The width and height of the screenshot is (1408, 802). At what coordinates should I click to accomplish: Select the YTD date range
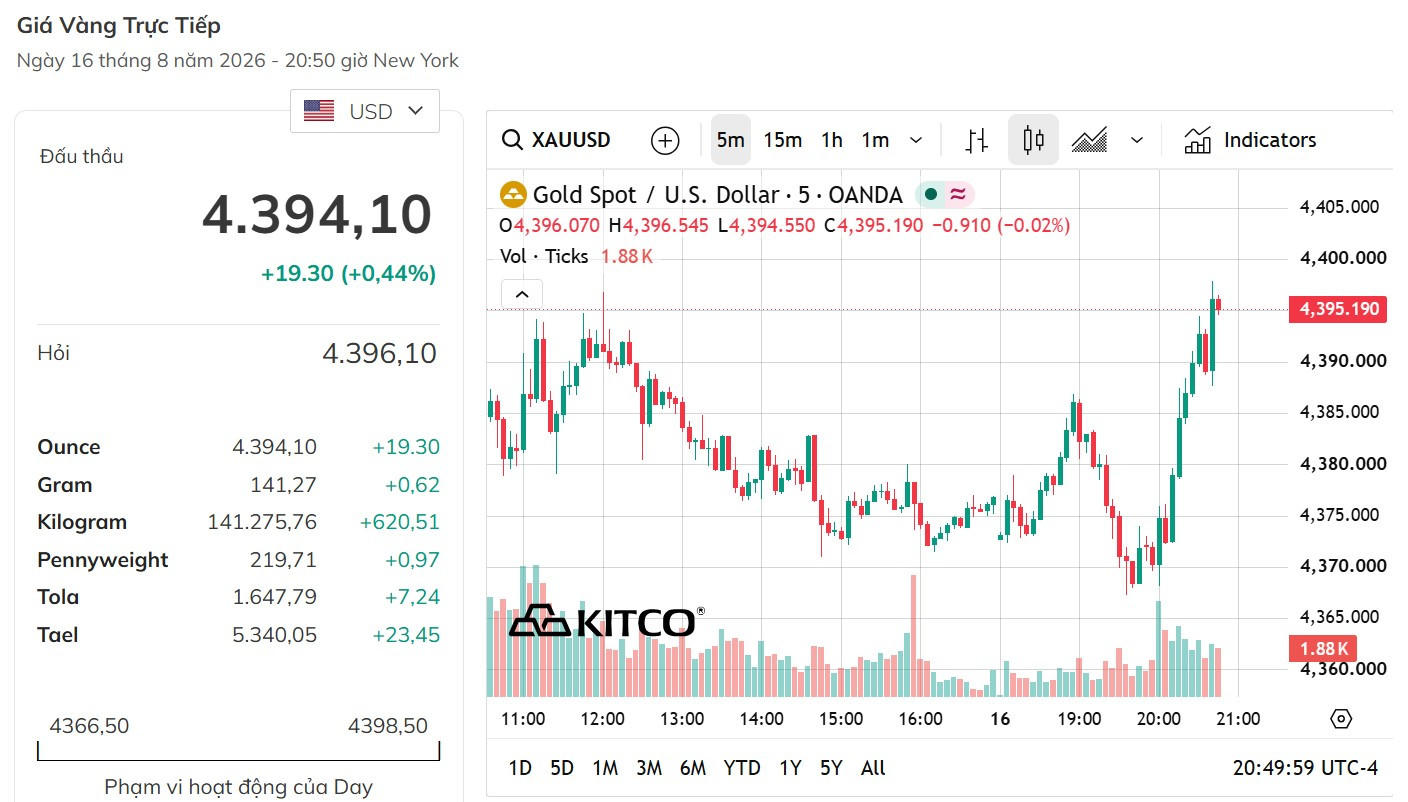tap(742, 768)
